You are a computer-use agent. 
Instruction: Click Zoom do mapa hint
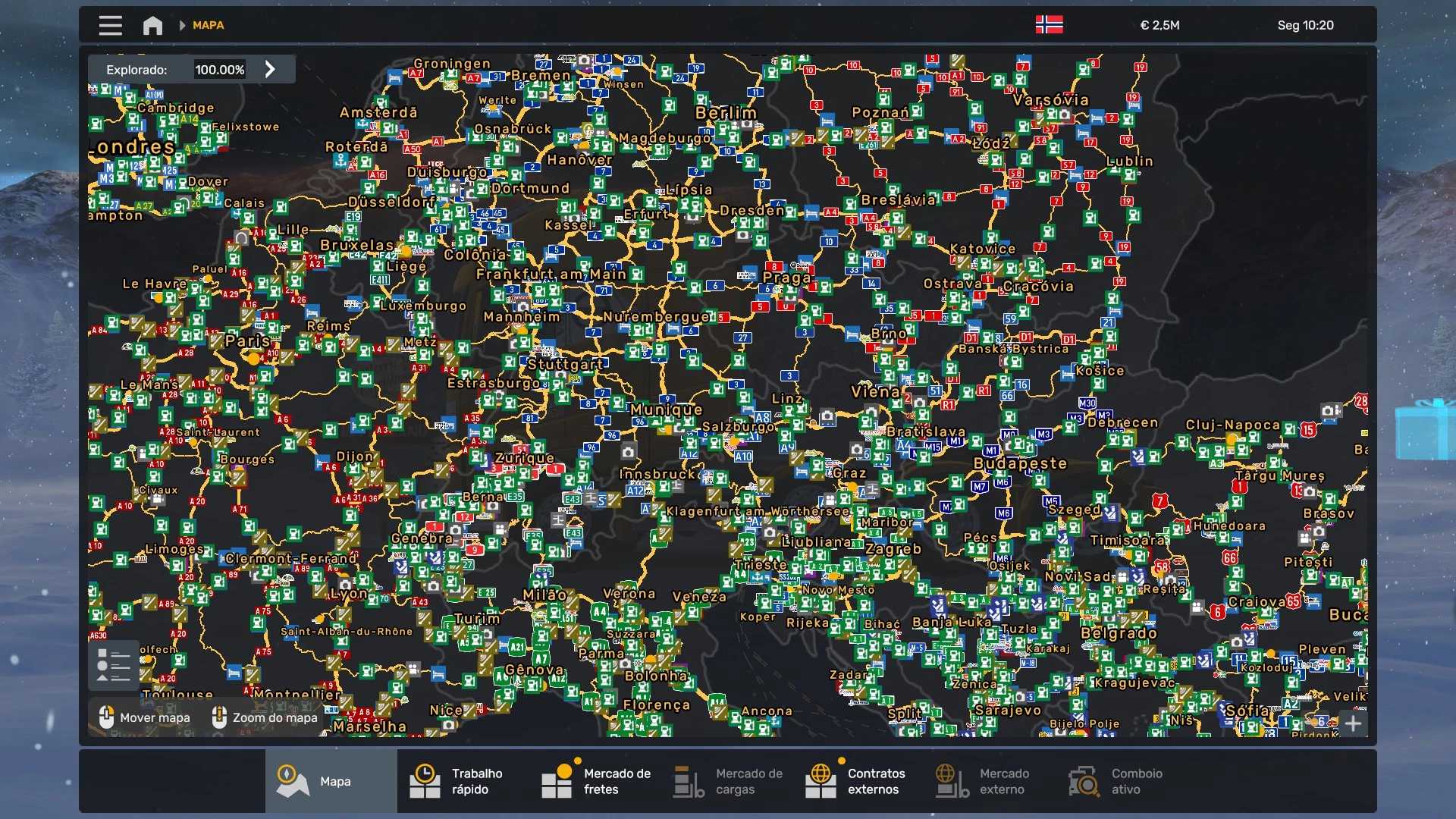click(265, 717)
